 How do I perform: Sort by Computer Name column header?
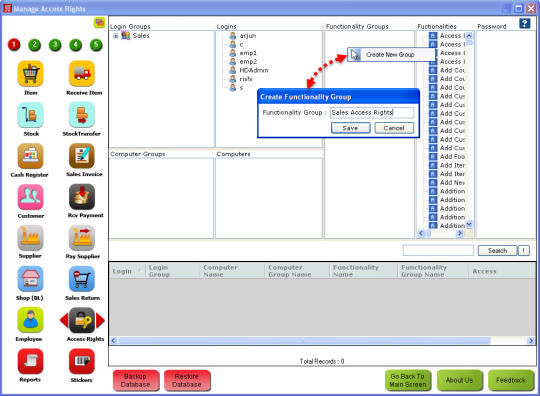click(232, 271)
